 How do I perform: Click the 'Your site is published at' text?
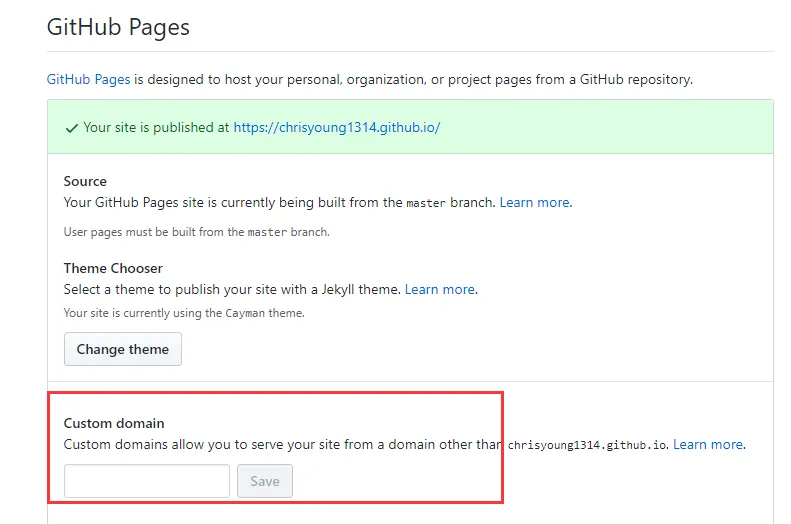tap(156, 128)
